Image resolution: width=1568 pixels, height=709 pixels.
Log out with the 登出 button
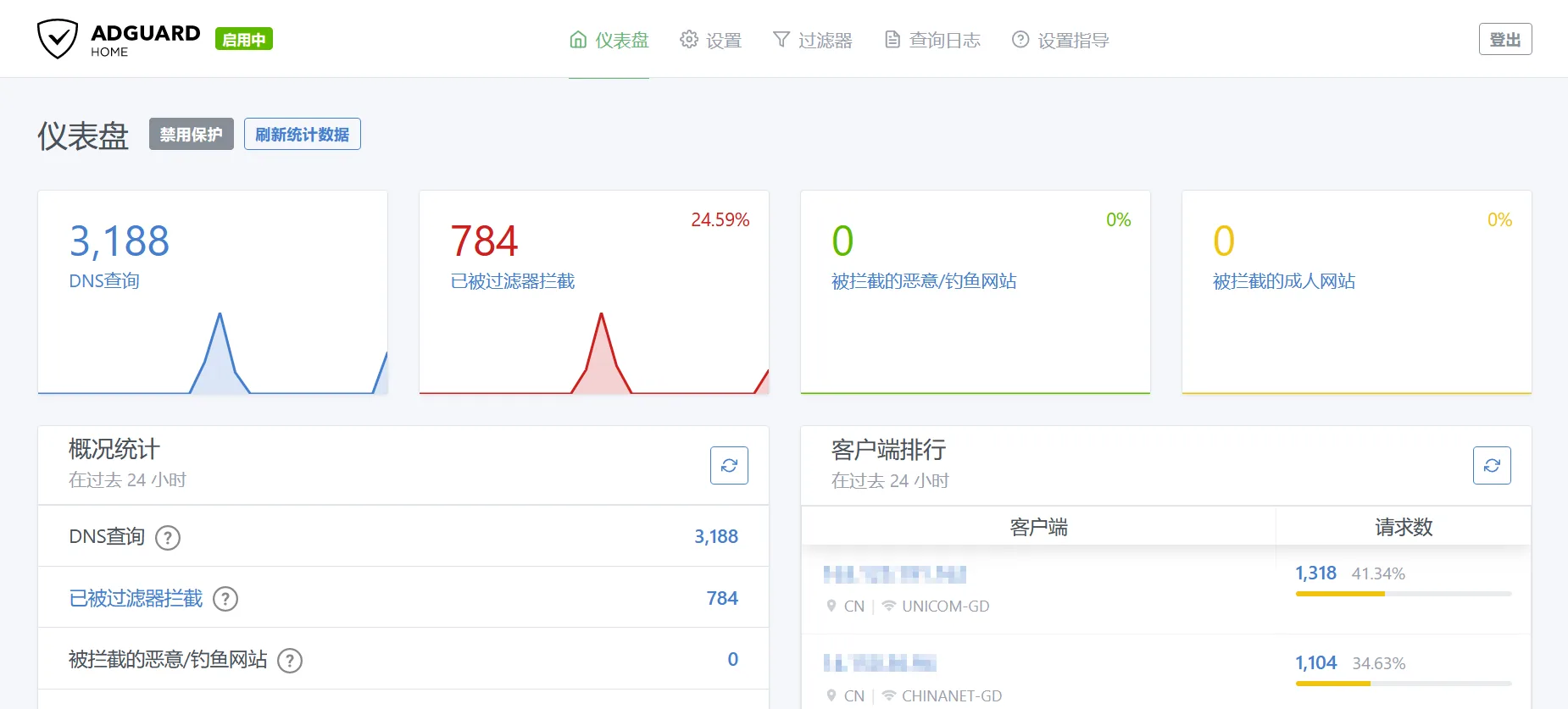pos(1505,39)
